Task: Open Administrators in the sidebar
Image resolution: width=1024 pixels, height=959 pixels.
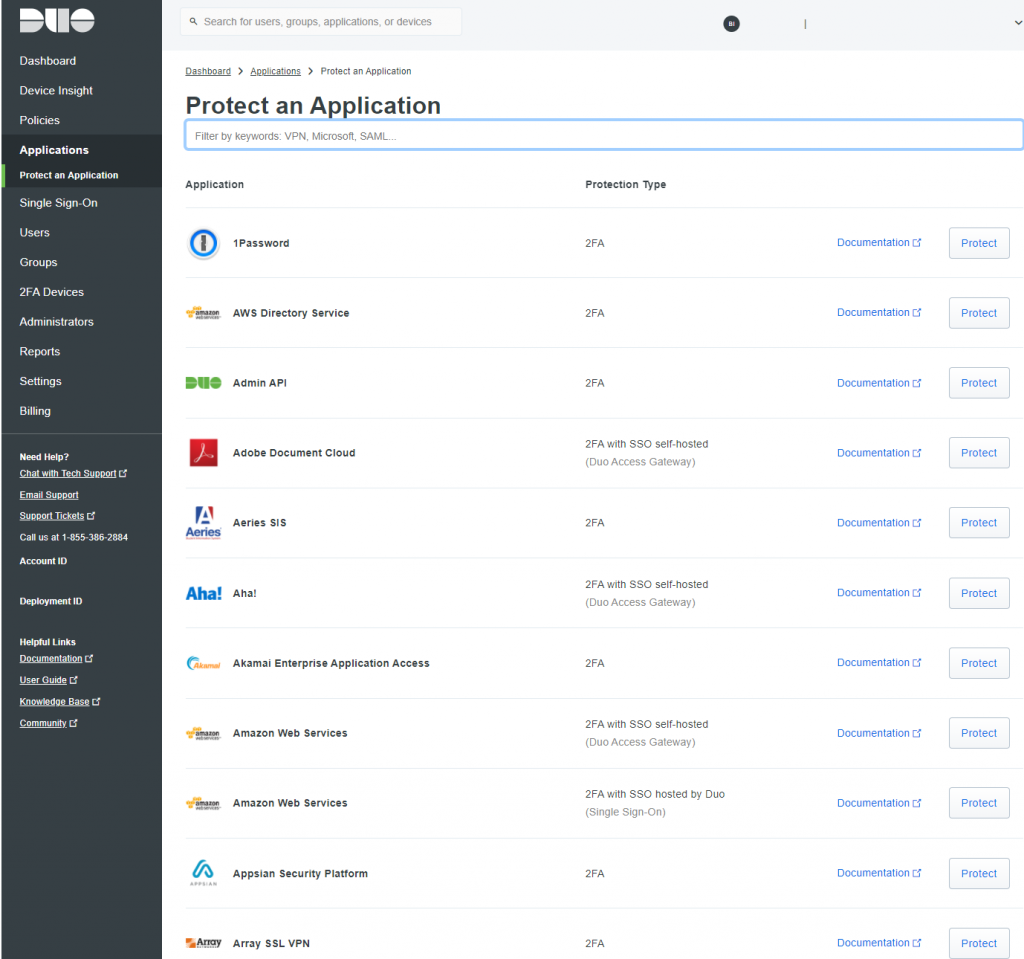Action: click(56, 322)
